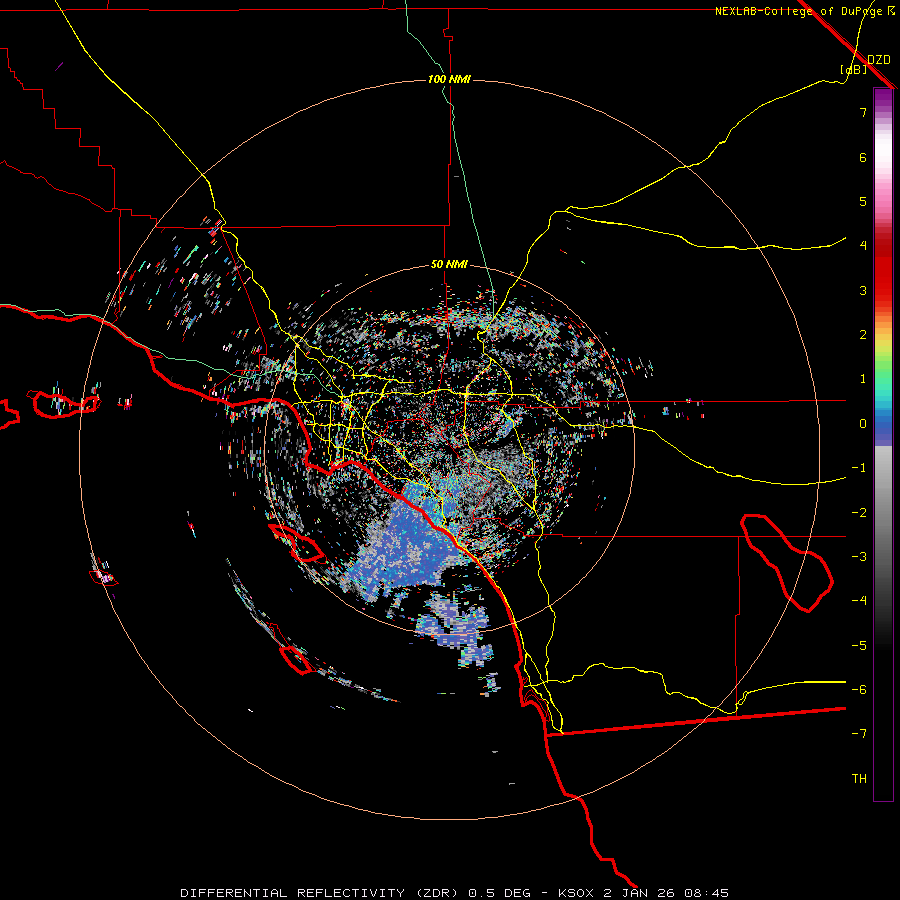Click the 50 NMI range ring label
This screenshot has height=900, width=900.
point(449,265)
